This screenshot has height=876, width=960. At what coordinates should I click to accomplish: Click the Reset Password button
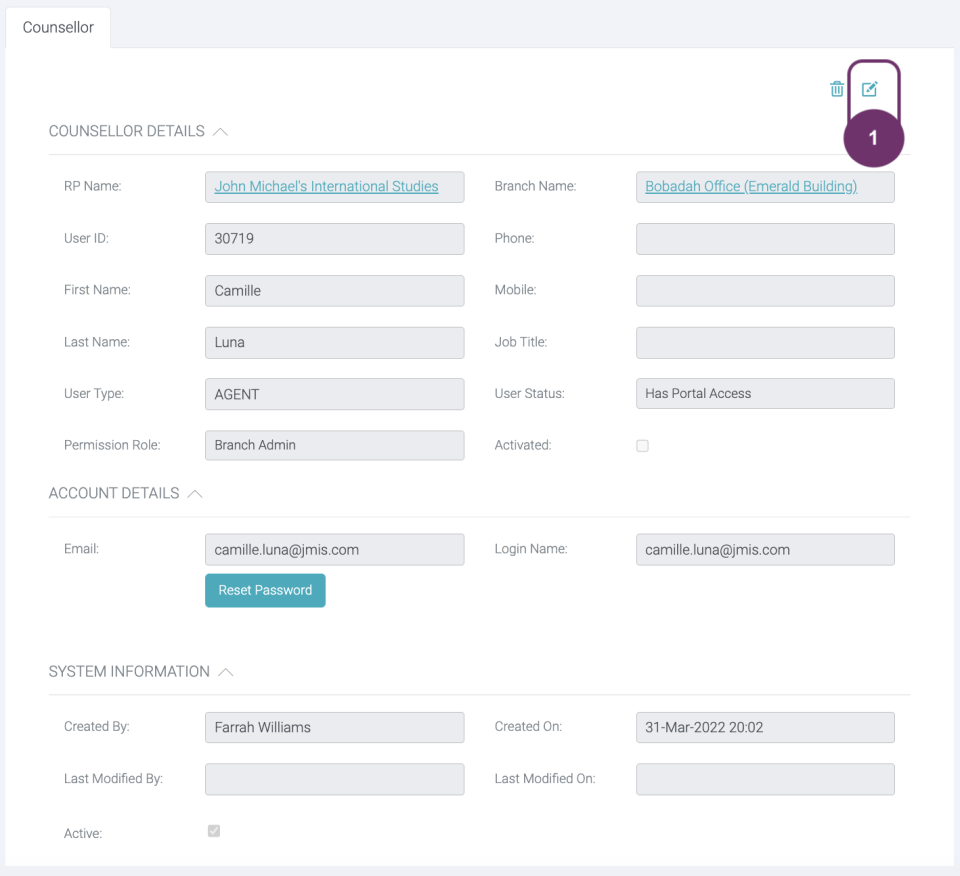tap(265, 590)
